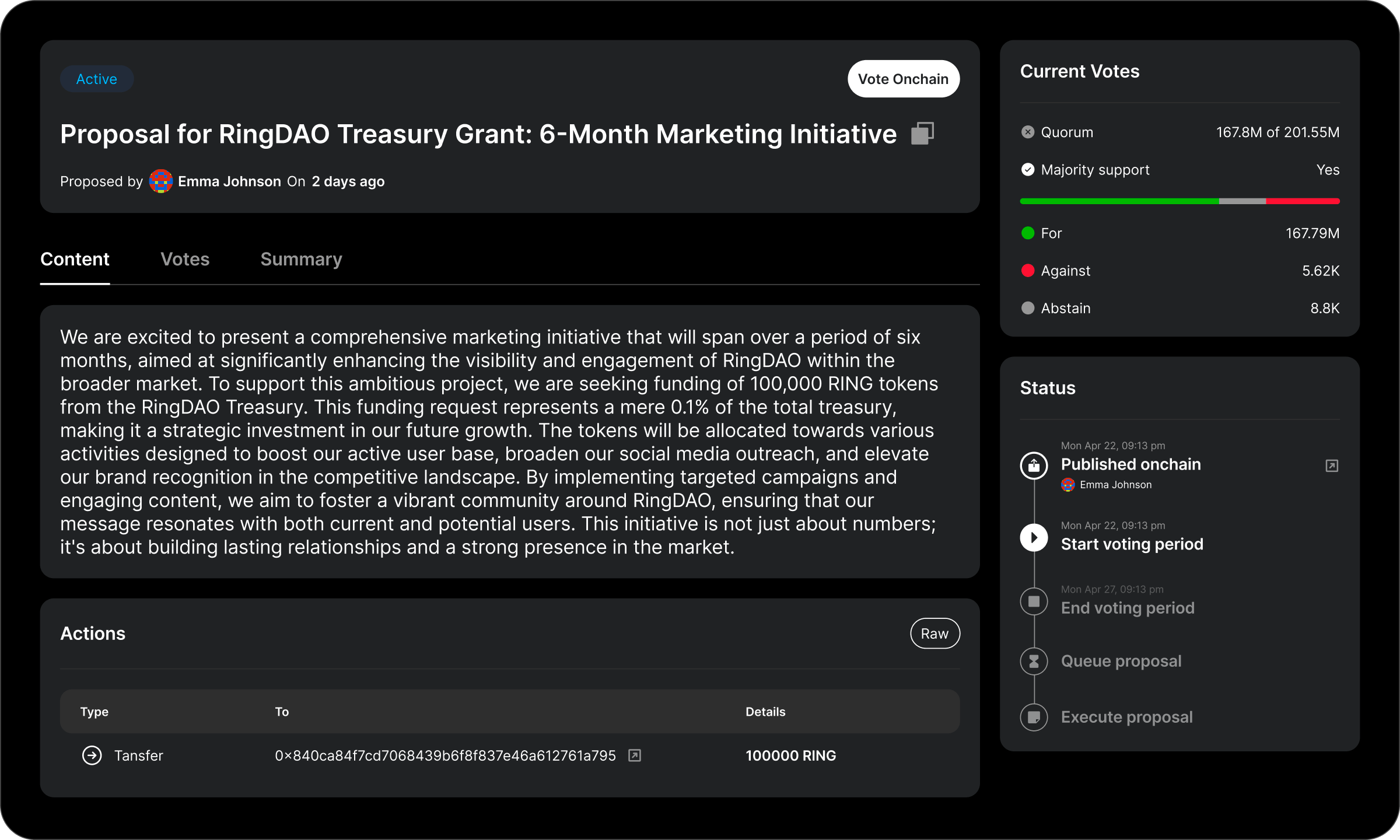Copy the proposal title icon

pyautogui.click(x=922, y=134)
